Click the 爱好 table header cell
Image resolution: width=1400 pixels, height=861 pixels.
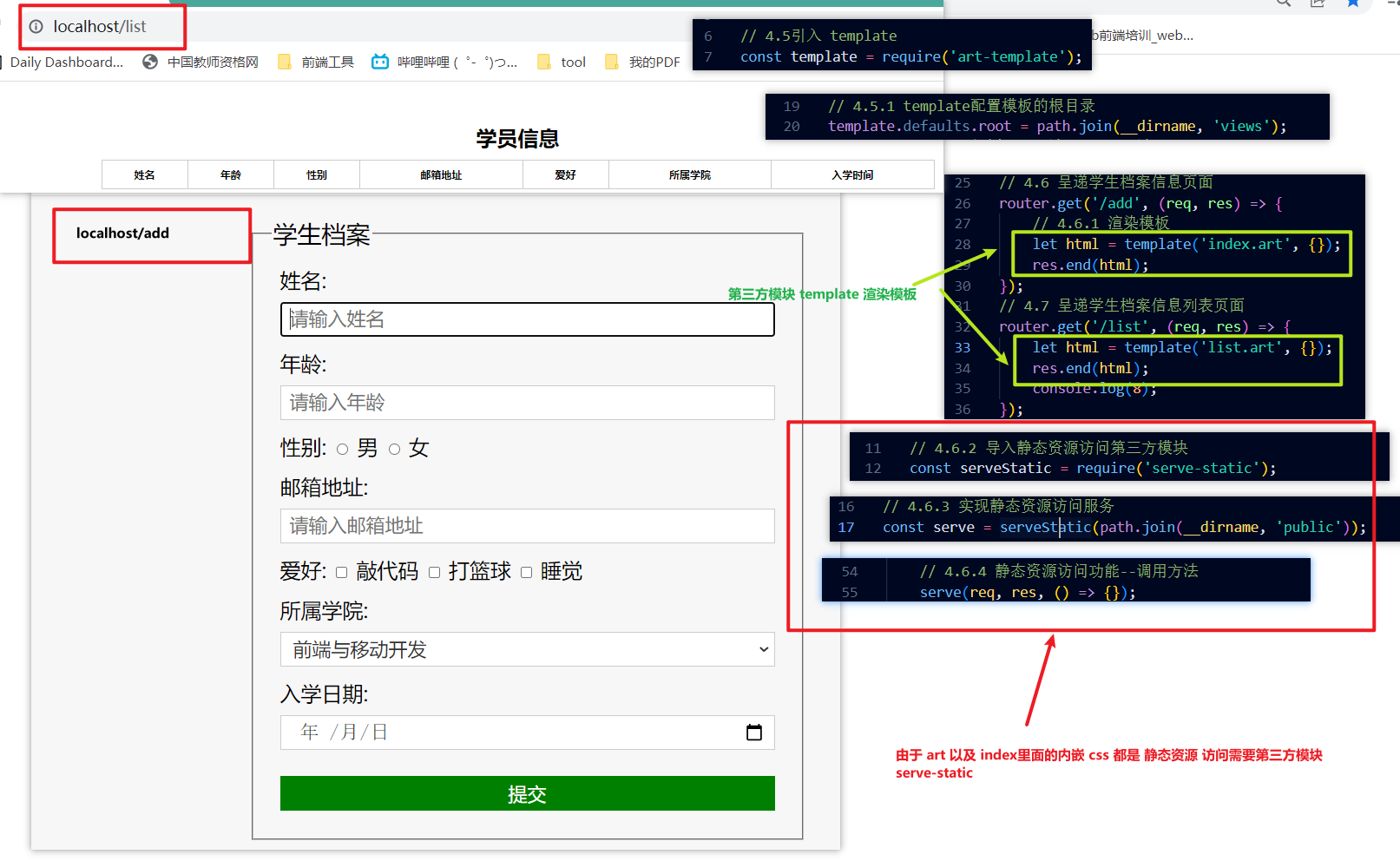coord(566,174)
